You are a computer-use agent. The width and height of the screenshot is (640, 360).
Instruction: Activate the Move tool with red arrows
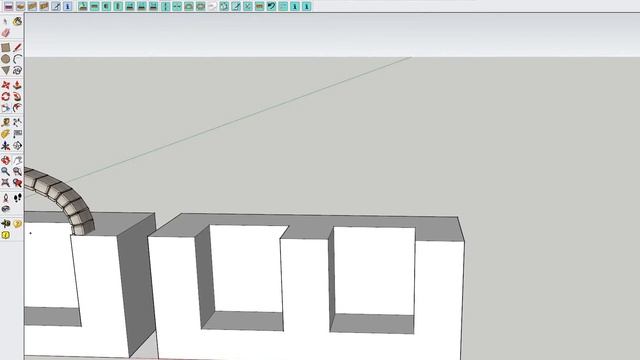tap(5, 85)
